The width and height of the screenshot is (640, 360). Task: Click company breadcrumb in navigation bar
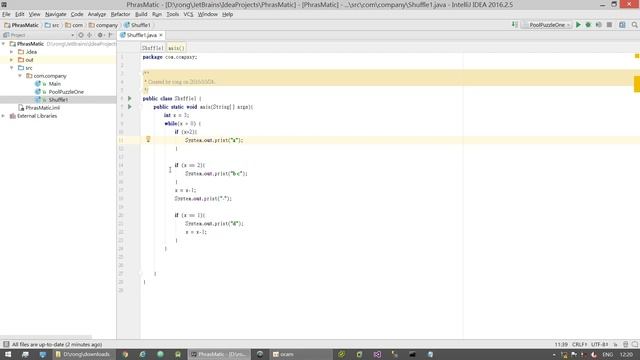(103, 25)
